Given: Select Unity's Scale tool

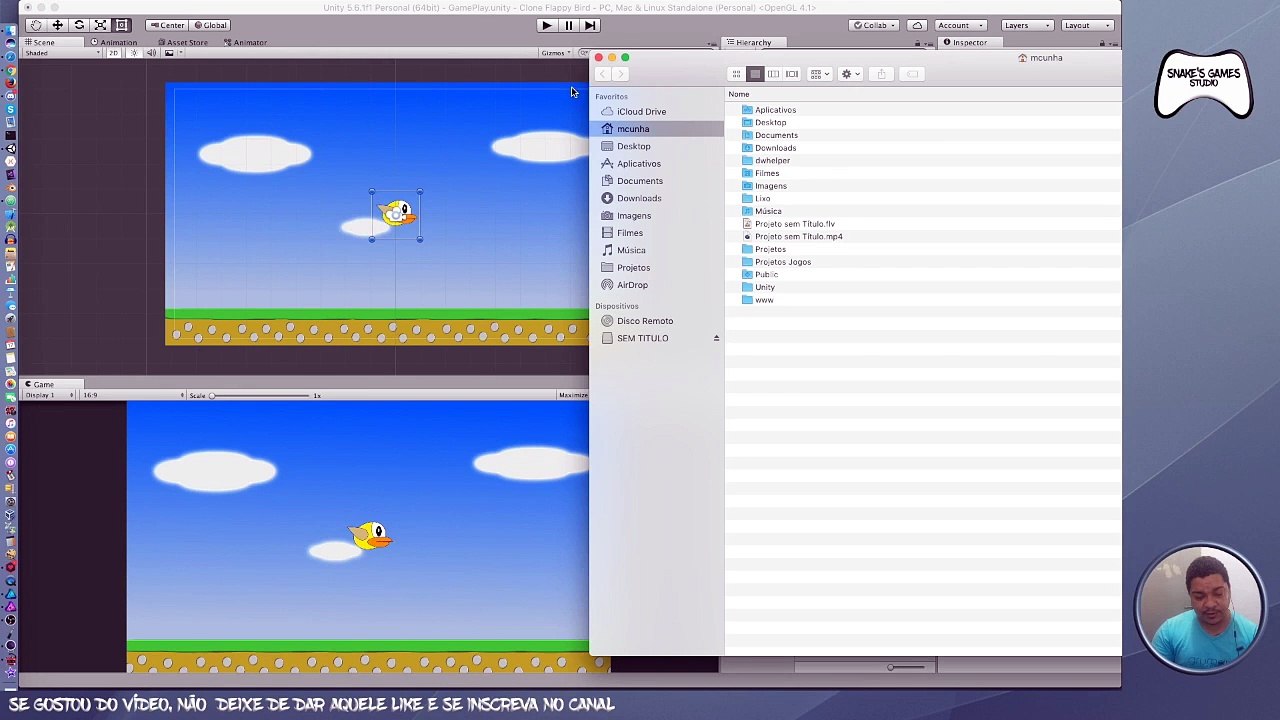Looking at the screenshot, I should point(100,25).
